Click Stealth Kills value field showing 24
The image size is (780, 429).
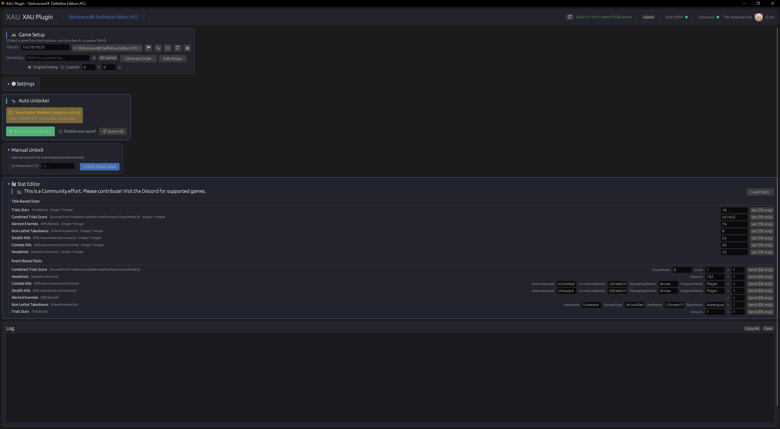click(734, 238)
